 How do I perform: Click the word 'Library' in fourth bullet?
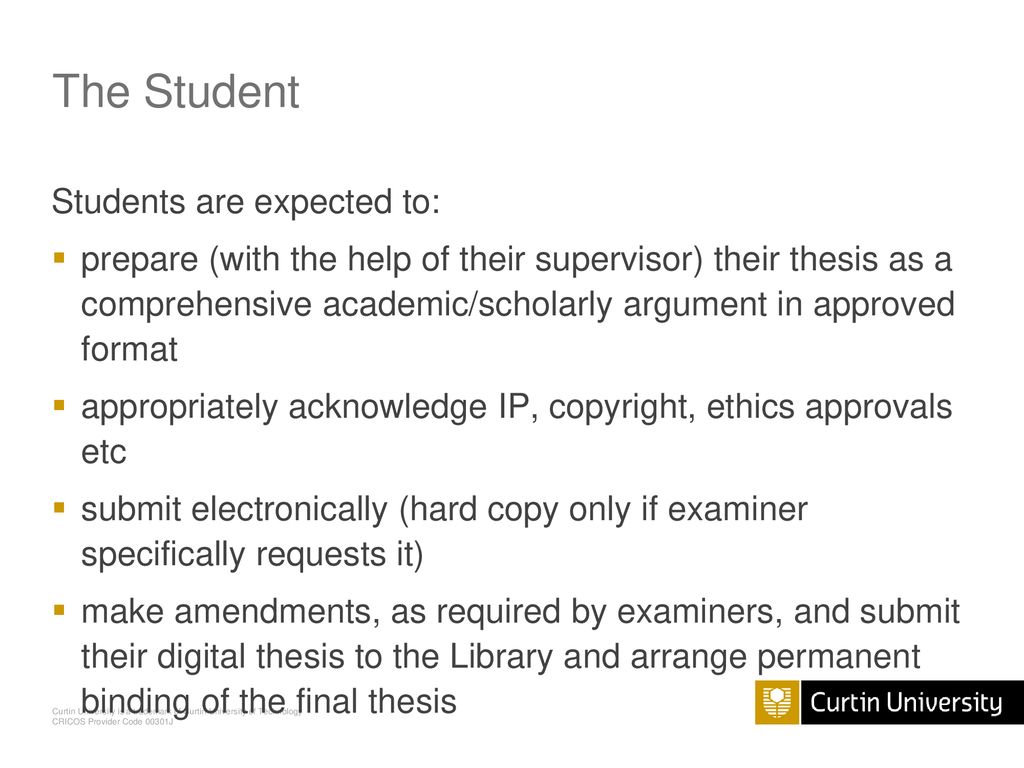tap(501, 657)
